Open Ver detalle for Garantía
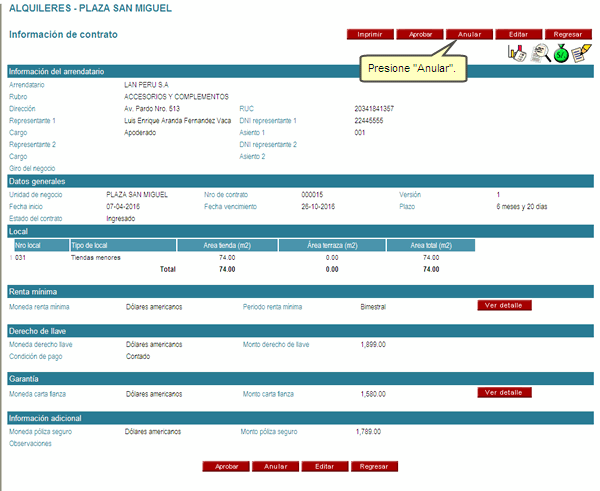This screenshot has width=600, height=491. point(504,393)
